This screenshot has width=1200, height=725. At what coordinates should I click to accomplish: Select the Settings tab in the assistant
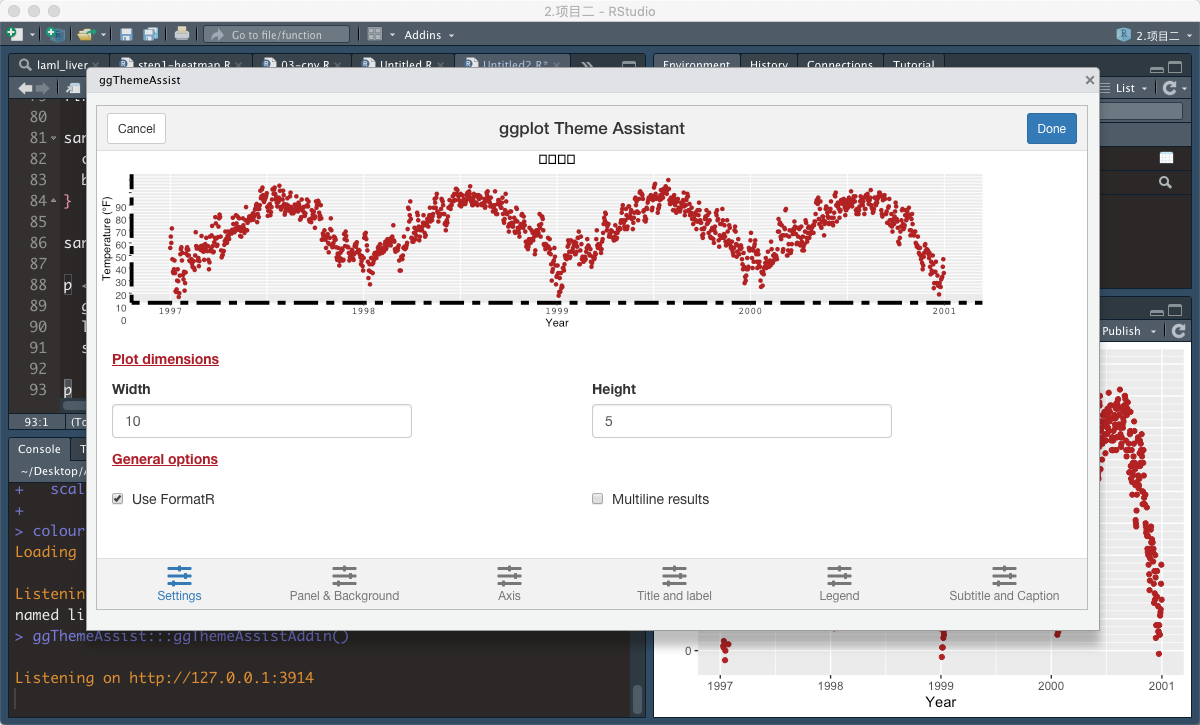[x=179, y=583]
